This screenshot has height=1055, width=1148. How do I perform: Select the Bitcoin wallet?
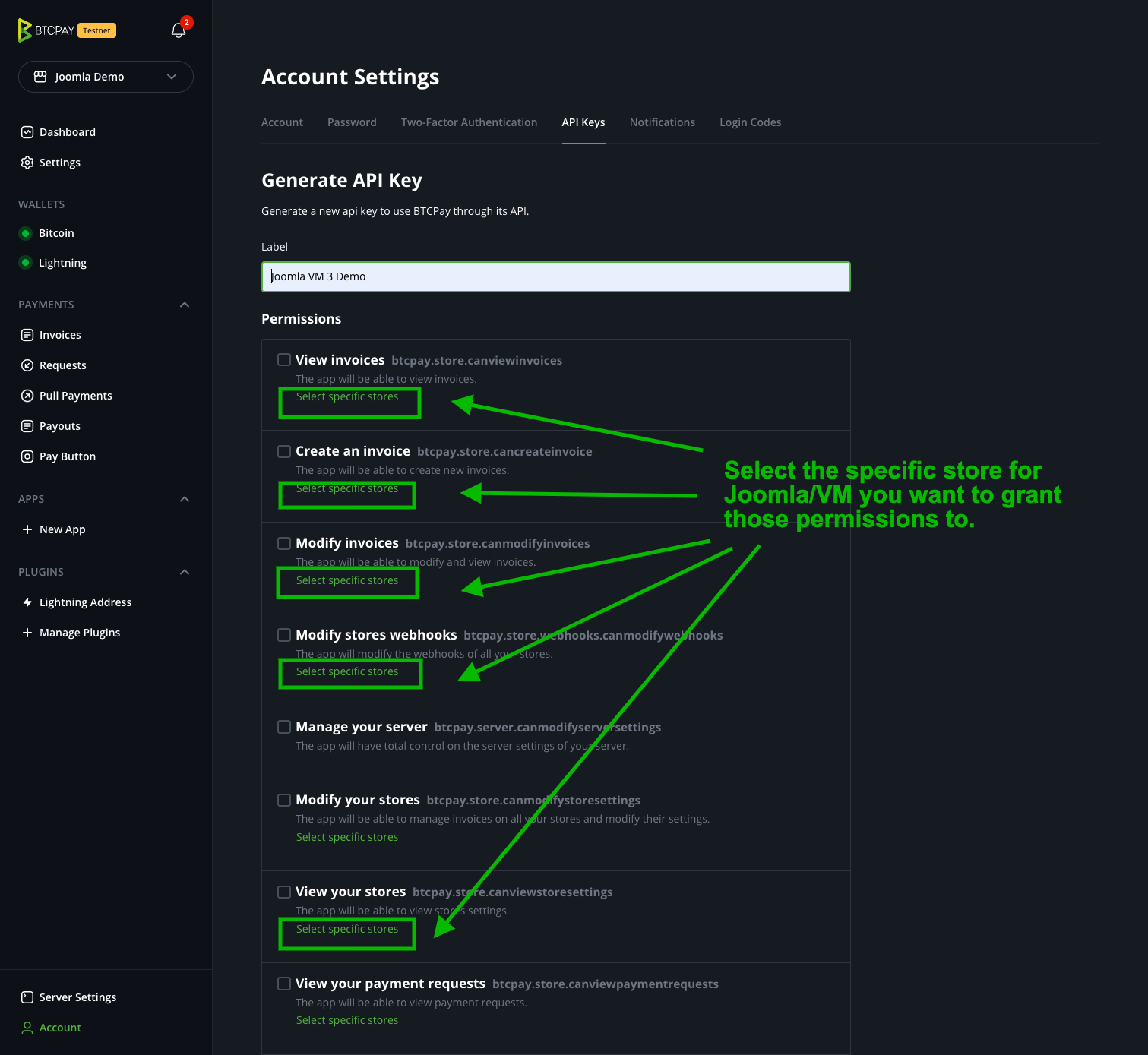(56, 232)
